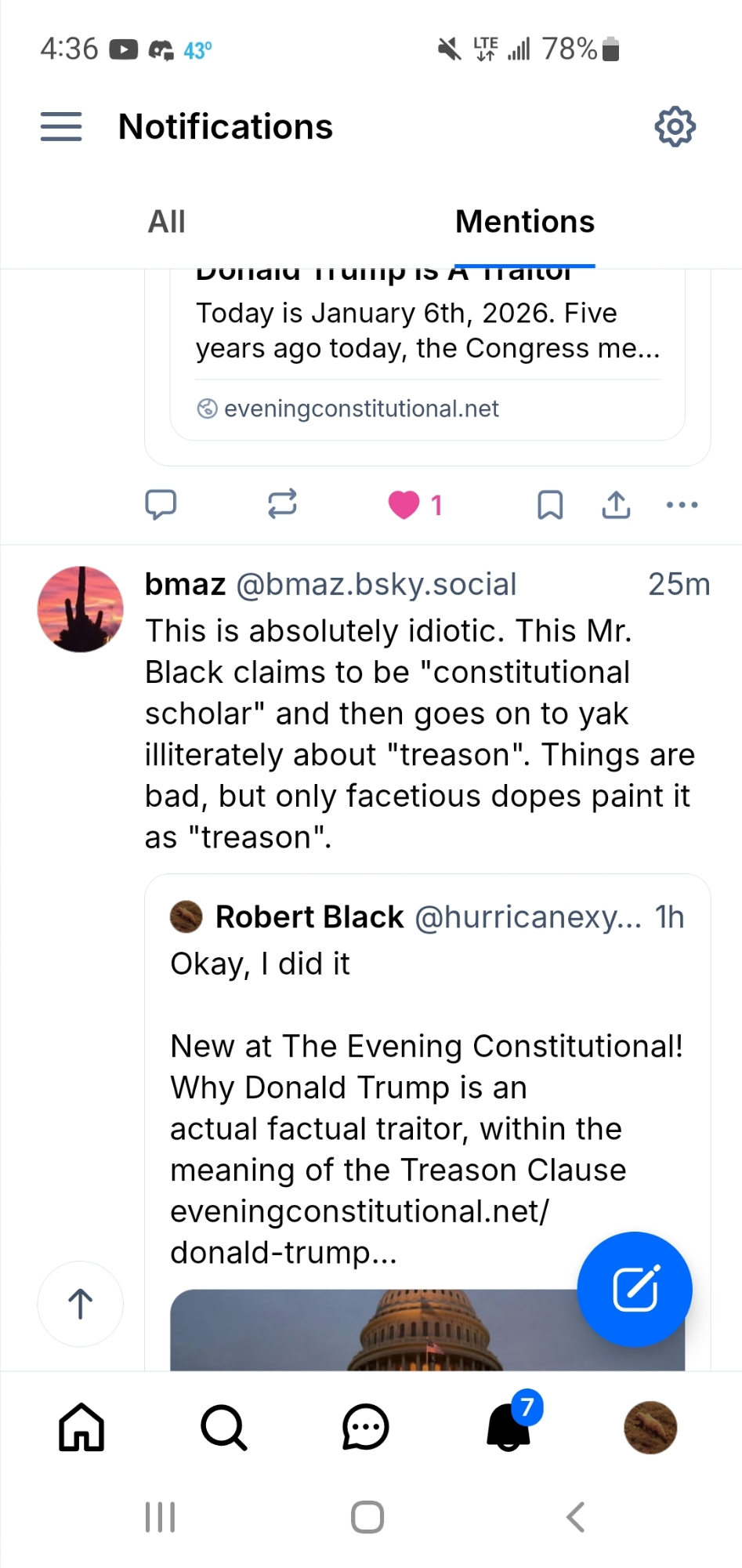The image size is (742, 1568).
Task: Open the eveningconstitutional.net link card
Action: pyautogui.click(x=427, y=353)
